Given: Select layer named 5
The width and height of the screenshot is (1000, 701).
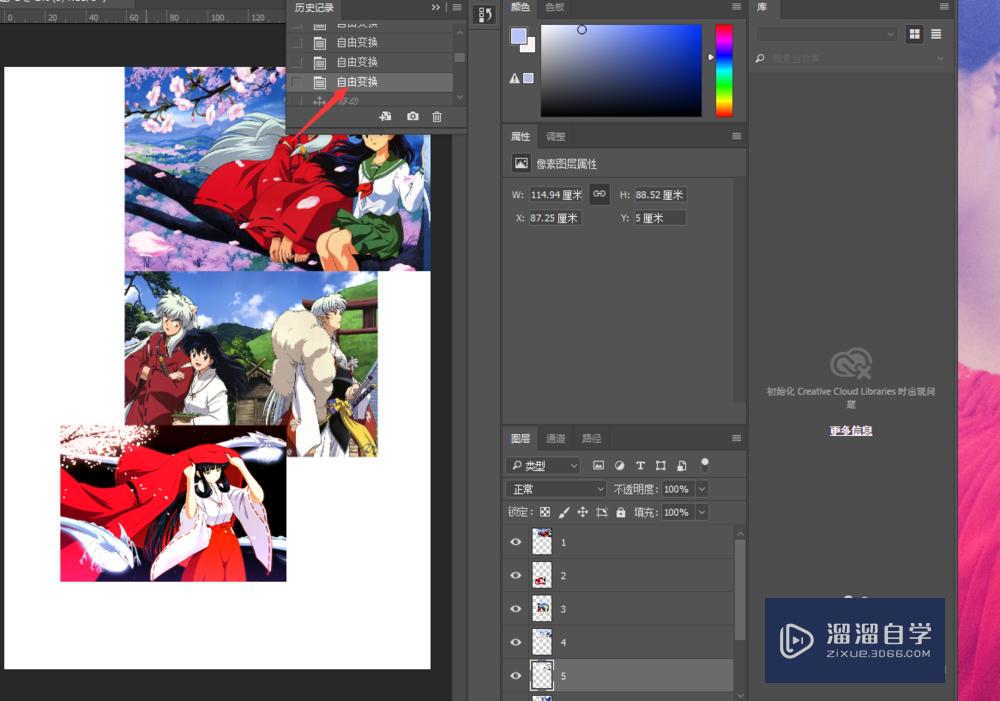Looking at the screenshot, I should click(x=619, y=675).
